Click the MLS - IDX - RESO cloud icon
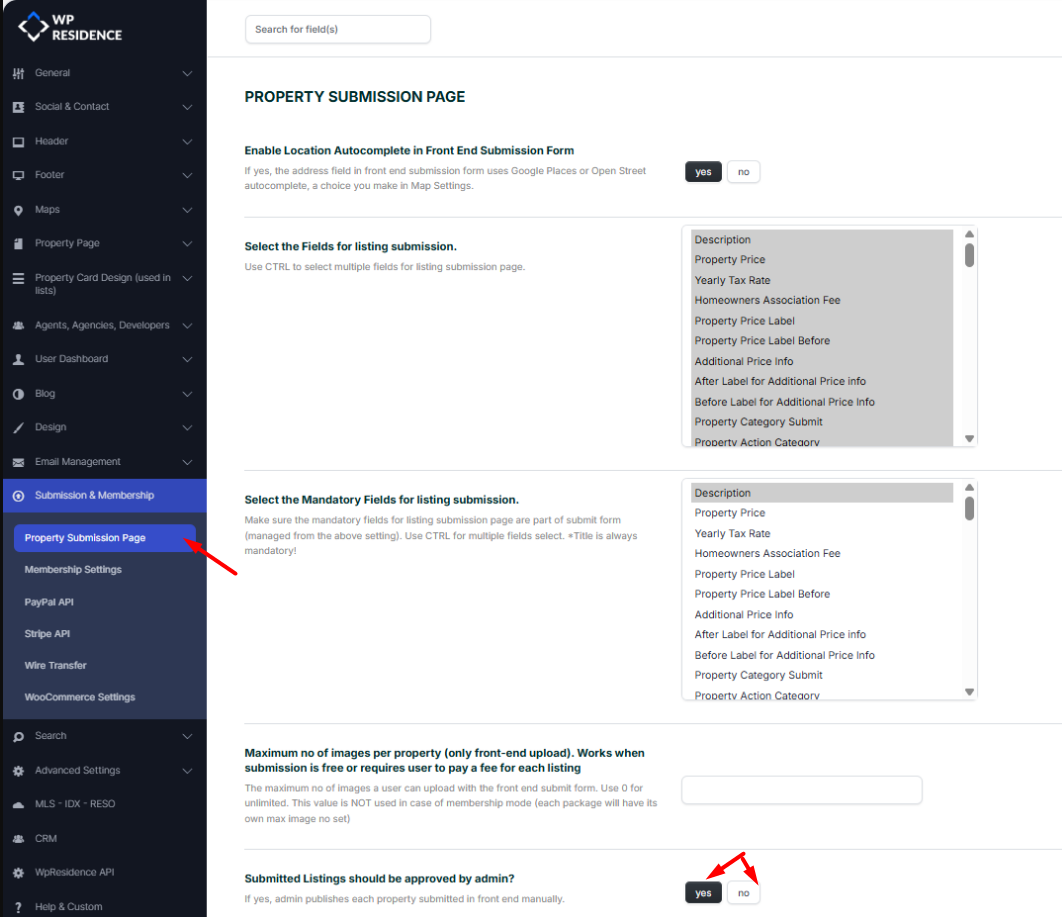Viewport: 1062px width, 917px height. pyautogui.click(x=18, y=805)
